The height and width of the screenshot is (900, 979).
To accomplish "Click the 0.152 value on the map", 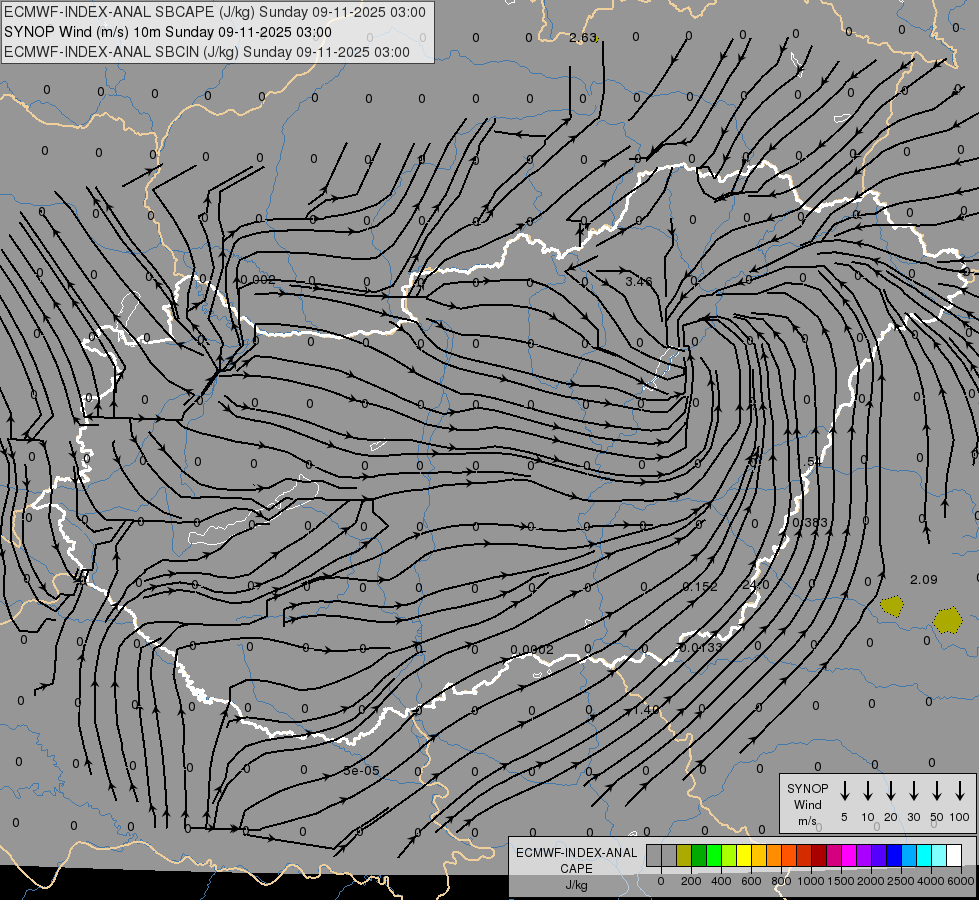I will click(x=700, y=586).
